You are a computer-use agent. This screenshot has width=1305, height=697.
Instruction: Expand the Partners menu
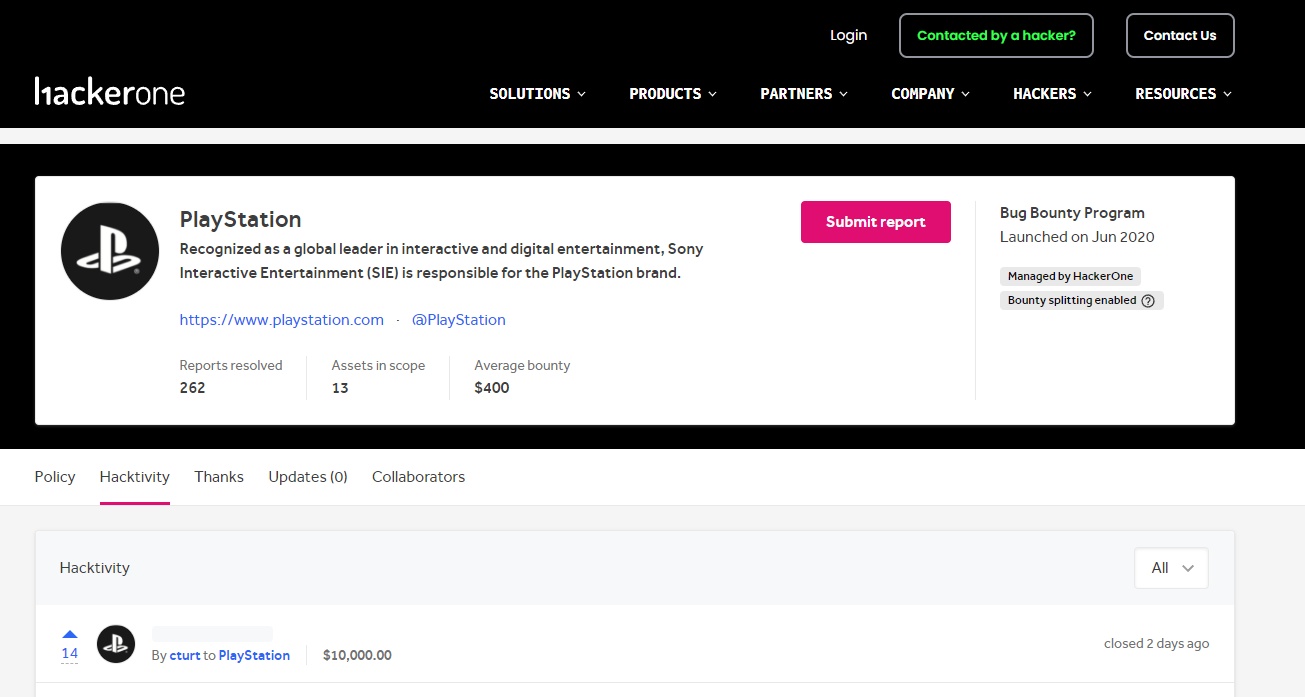804,93
